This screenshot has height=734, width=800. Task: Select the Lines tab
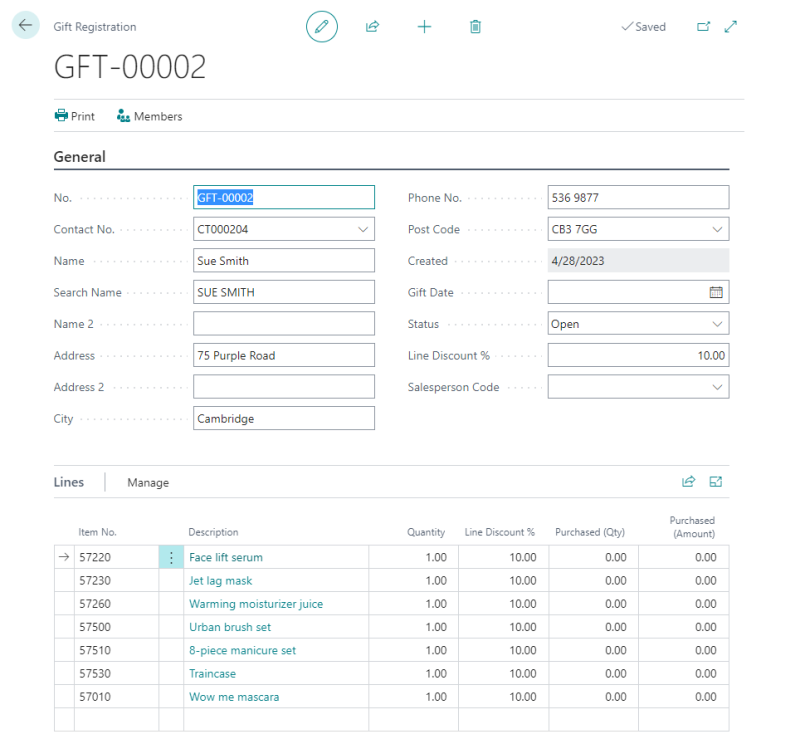pos(67,482)
